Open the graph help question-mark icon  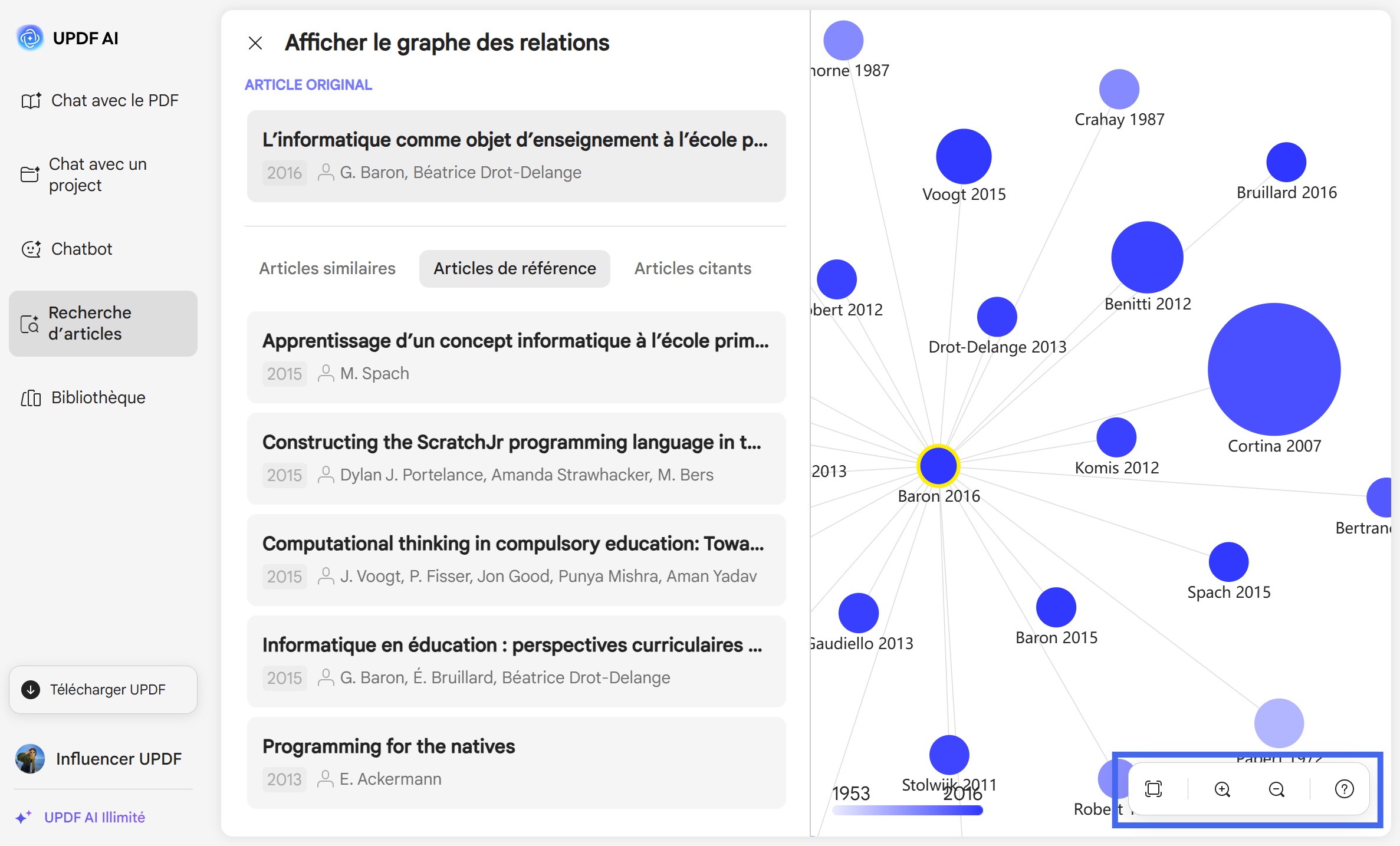[x=1344, y=789]
